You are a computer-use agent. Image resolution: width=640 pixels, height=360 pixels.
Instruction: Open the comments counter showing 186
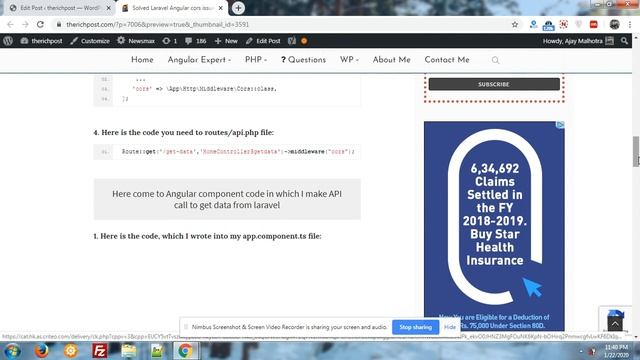point(196,41)
